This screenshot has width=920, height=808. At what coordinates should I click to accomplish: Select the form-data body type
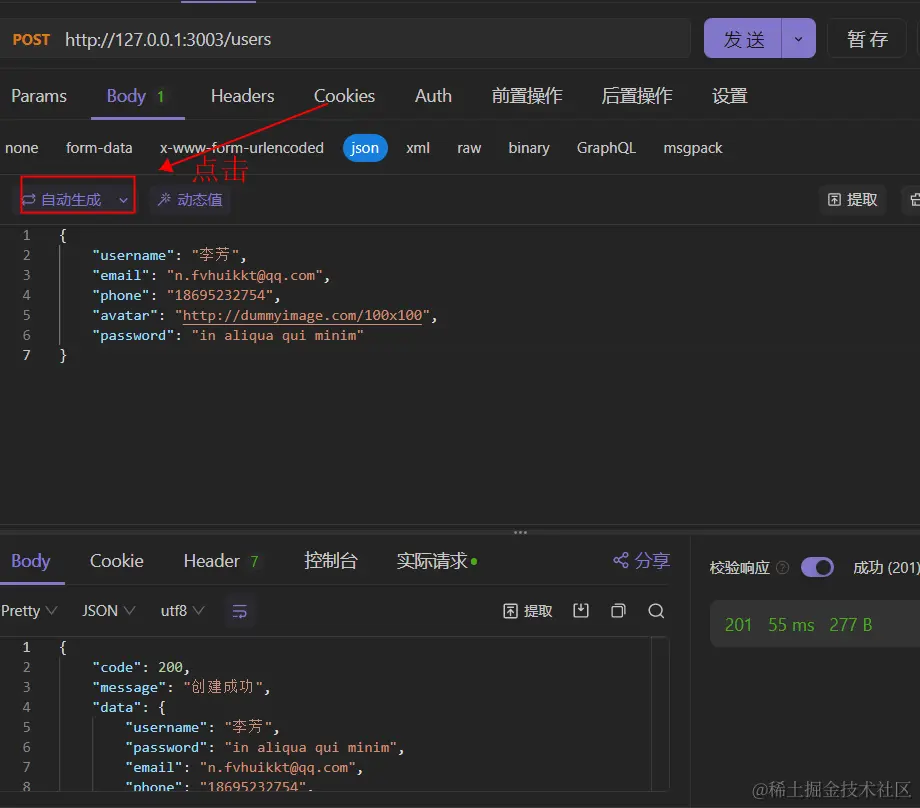coord(99,148)
